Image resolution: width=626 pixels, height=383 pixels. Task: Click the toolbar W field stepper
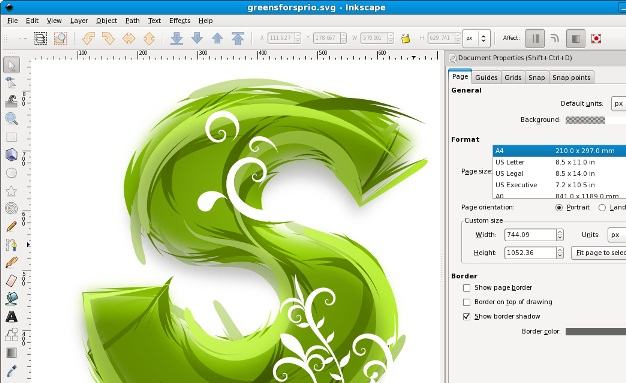pyautogui.click(x=390, y=38)
